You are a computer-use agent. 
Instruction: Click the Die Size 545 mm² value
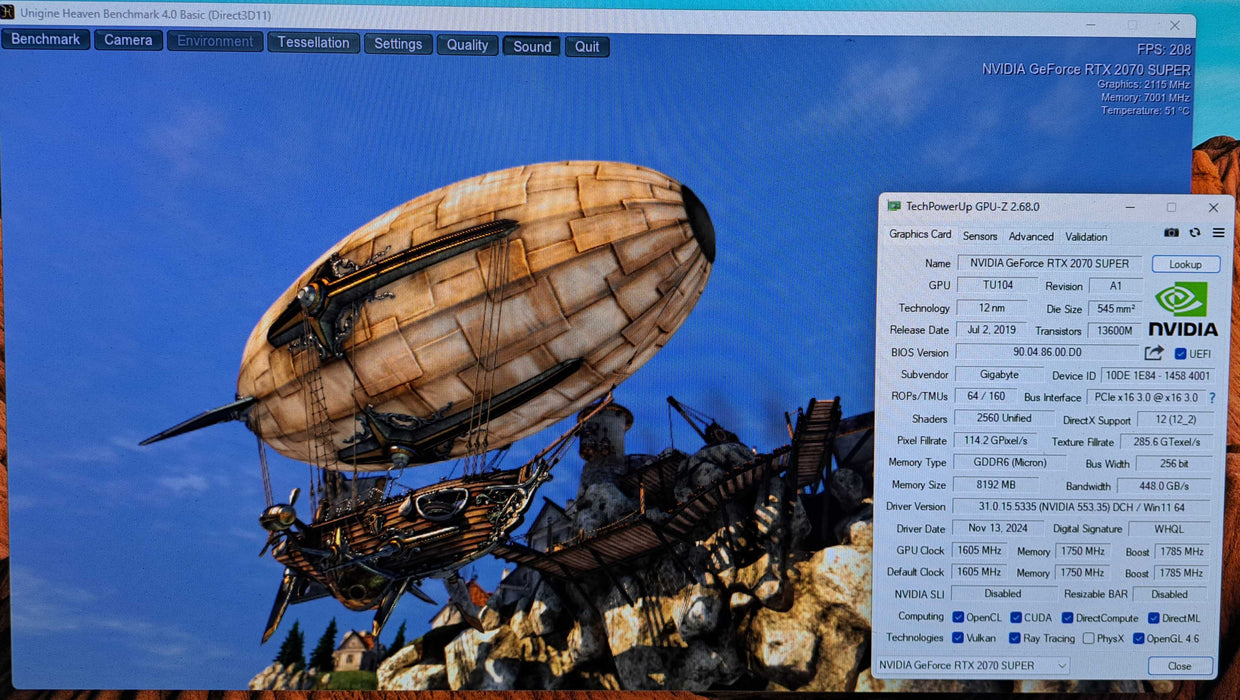point(1115,309)
